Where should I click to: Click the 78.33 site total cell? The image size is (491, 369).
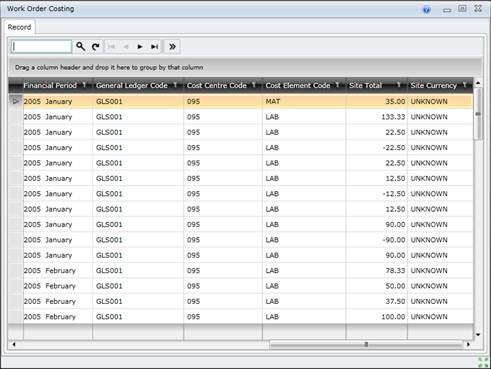click(x=377, y=270)
